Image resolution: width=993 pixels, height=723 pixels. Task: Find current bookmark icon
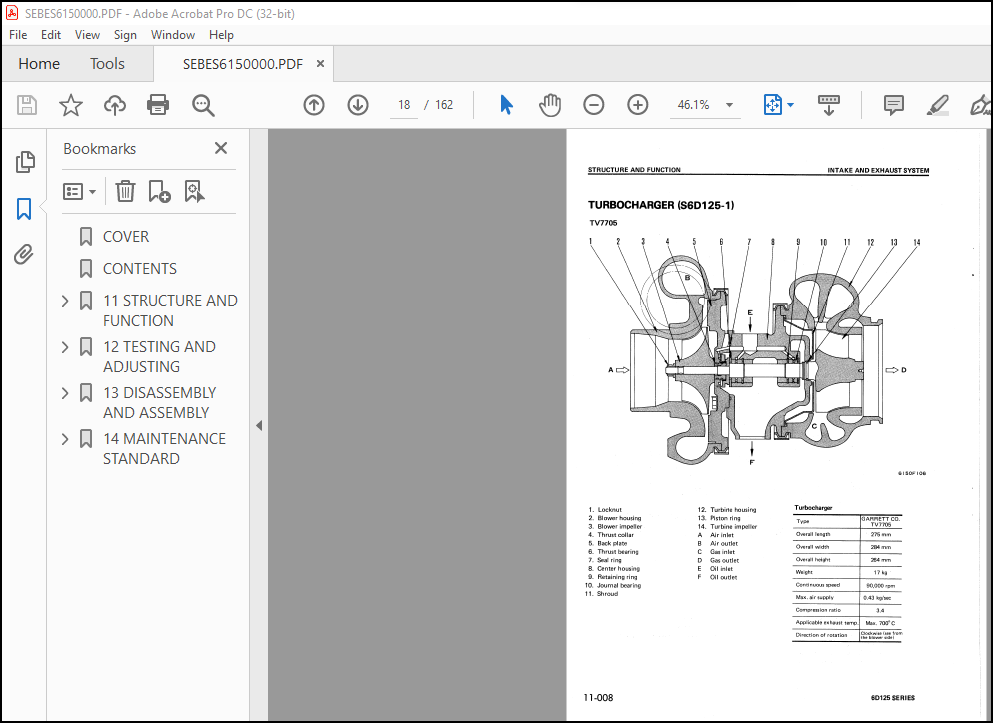pyautogui.click(x=194, y=191)
